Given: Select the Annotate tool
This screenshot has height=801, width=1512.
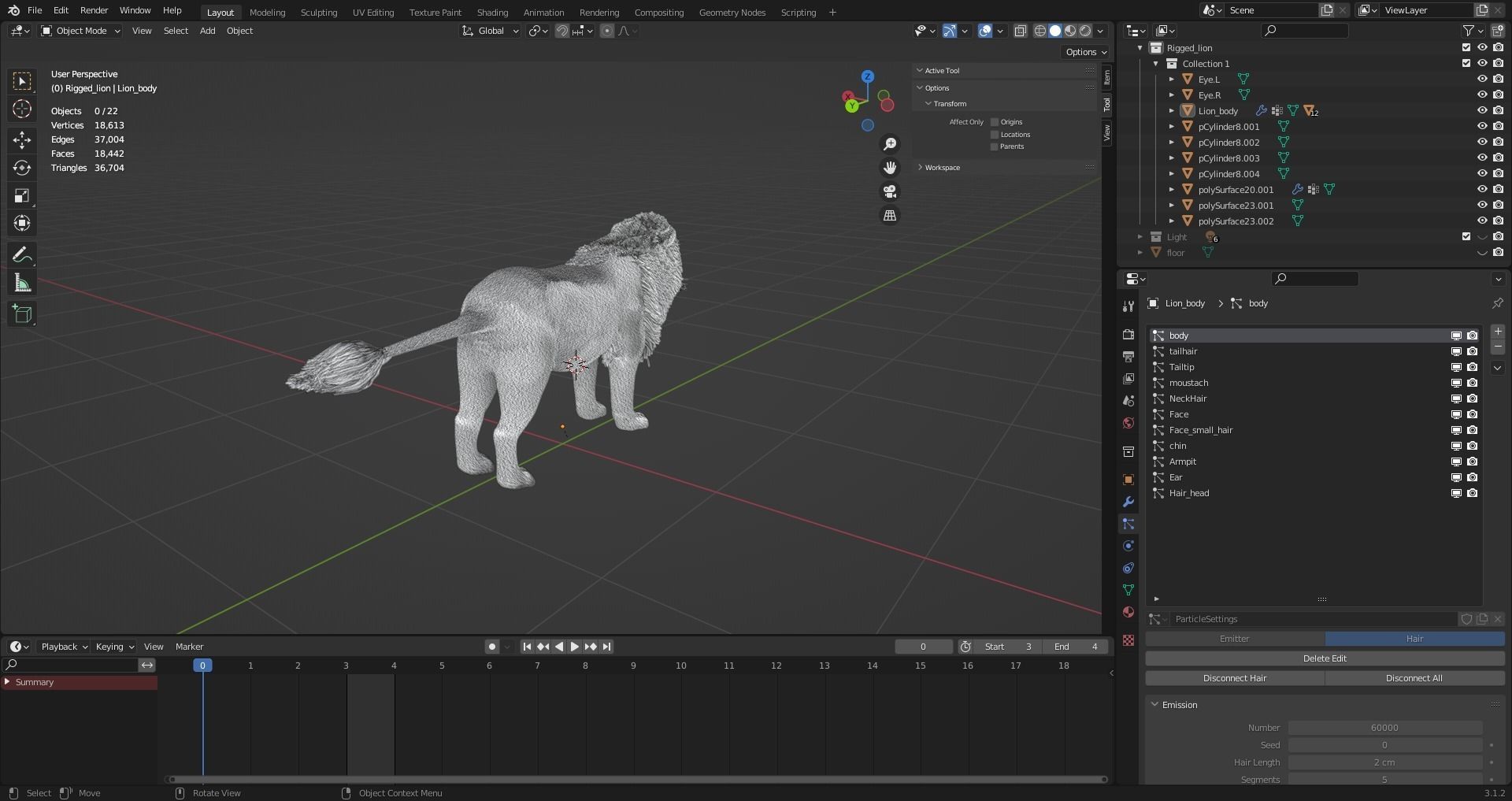Looking at the screenshot, I should coord(22,255).
